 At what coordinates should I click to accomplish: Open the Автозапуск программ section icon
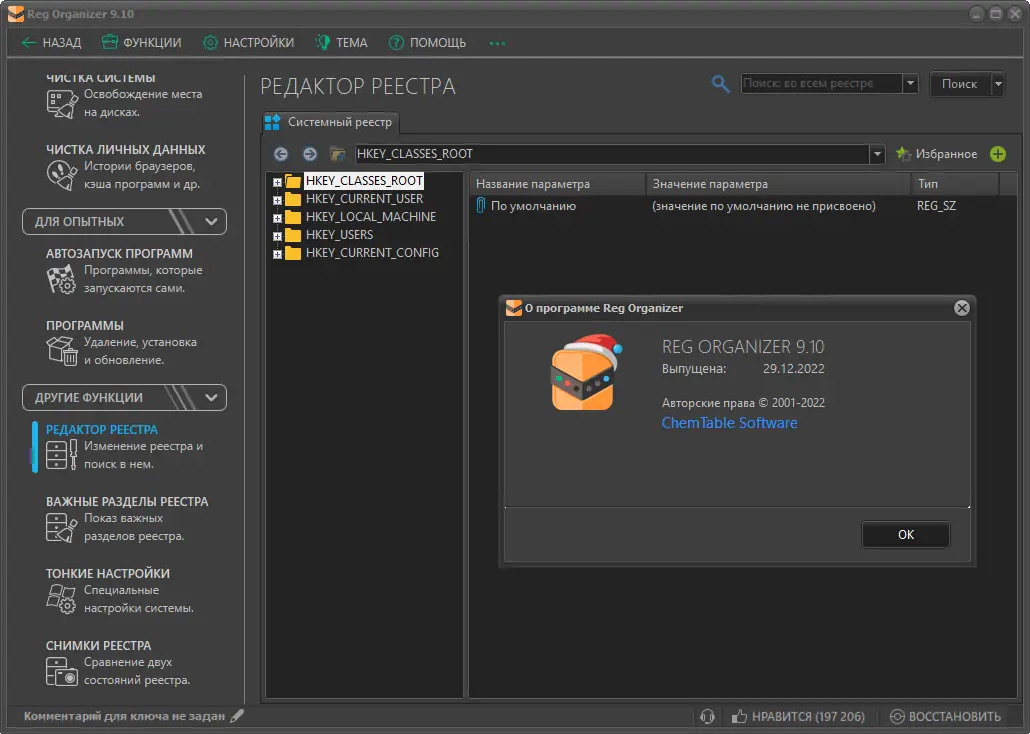click(x=61, y=279)
